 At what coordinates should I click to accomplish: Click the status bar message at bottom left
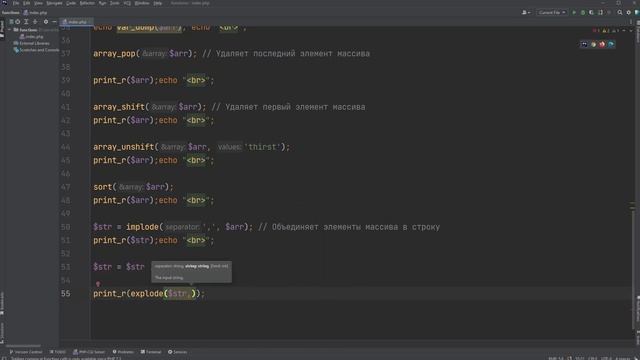pos(66,358)
